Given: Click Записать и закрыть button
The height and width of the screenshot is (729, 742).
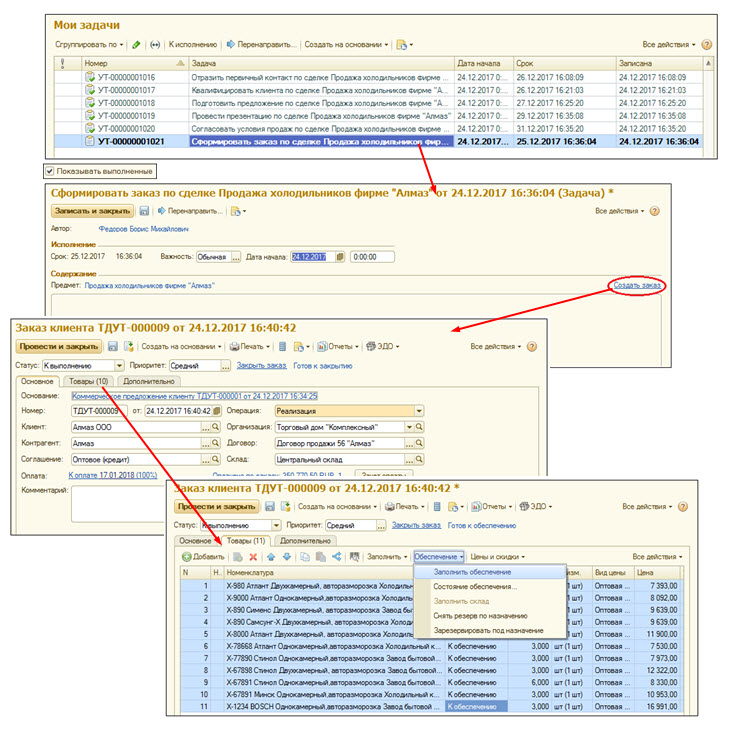Looking at the screenshot, I should pos(92,211).
